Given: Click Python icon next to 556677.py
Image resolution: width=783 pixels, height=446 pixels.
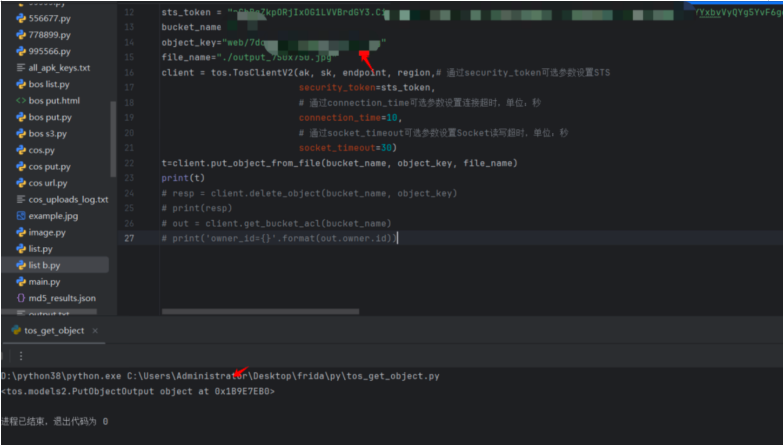Looking at the screenshot, I should click(21, 18).
